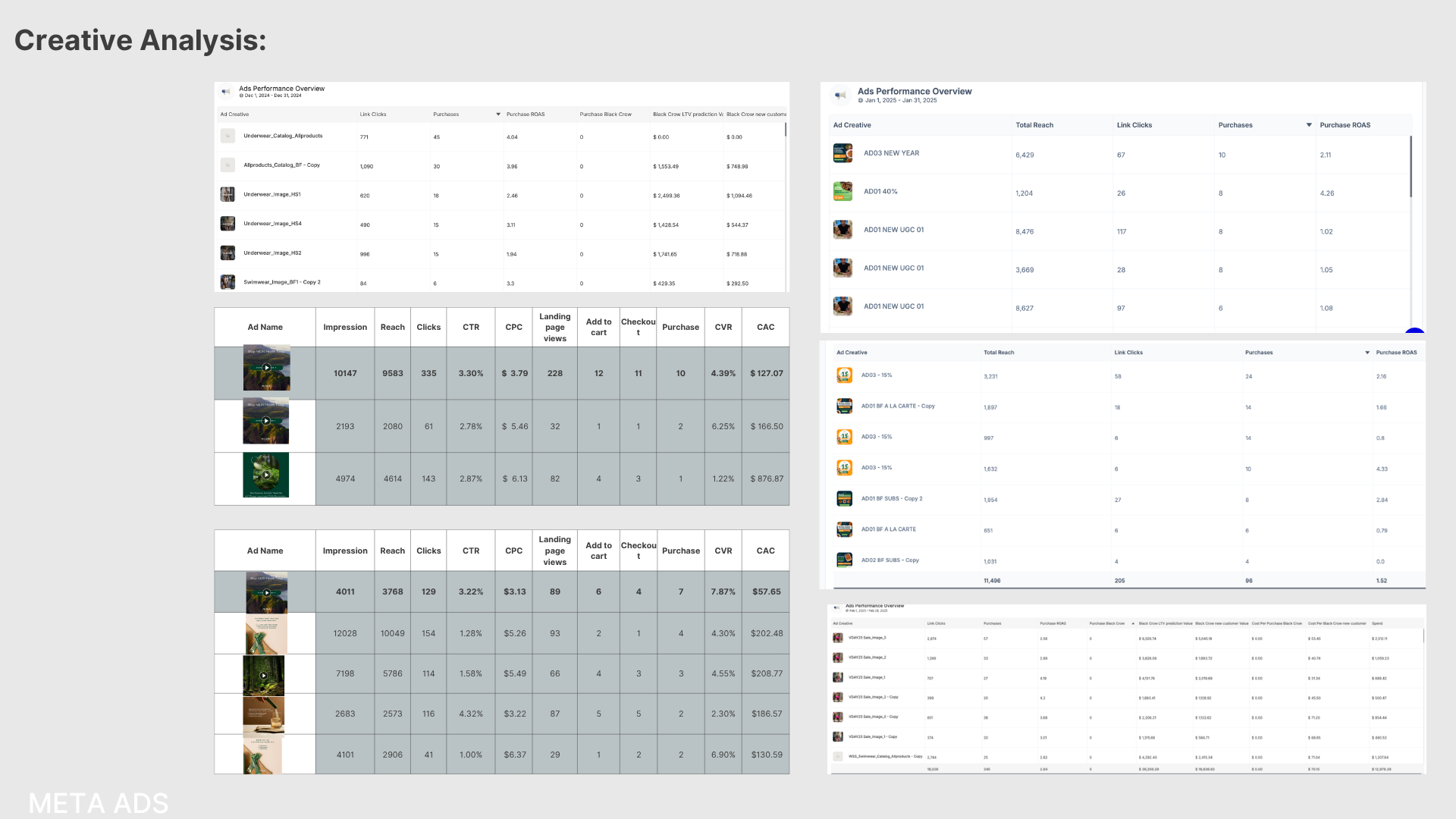Click the megaphone icon in December Ads Performance Overview
The image size is (1456, 819).
[225, 92]
